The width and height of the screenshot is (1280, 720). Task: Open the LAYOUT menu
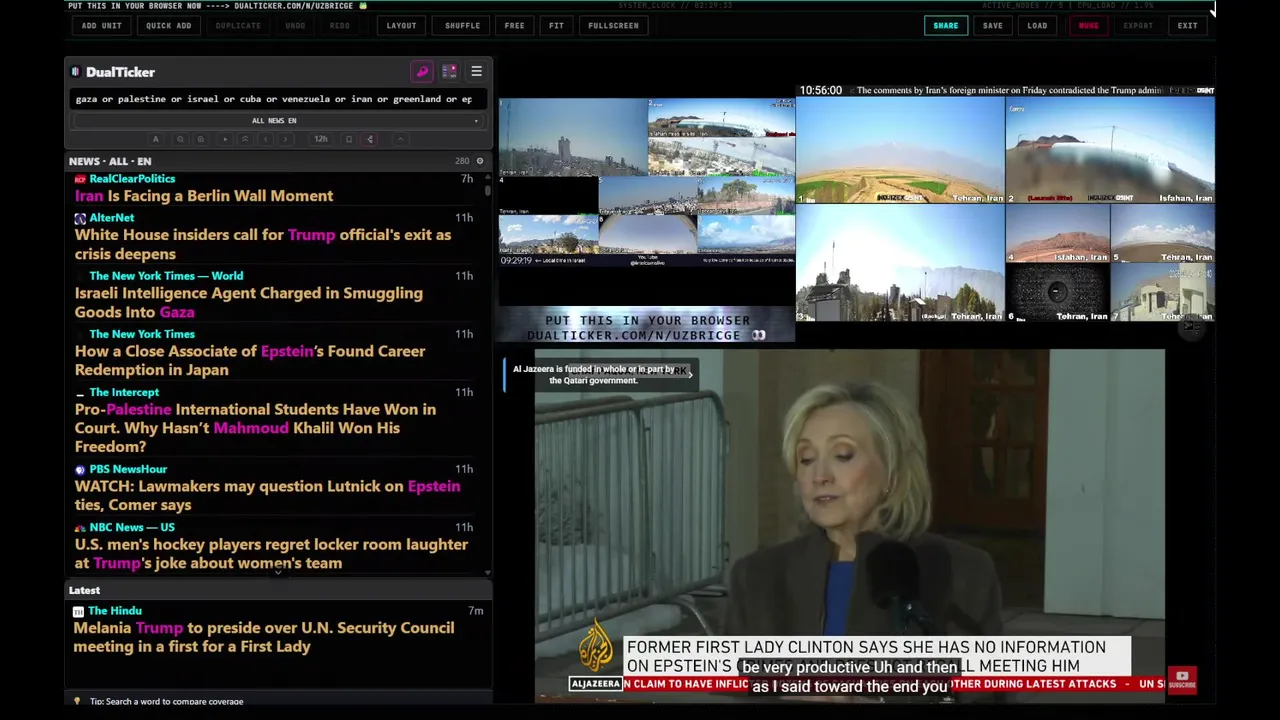(x=401, y=26)
